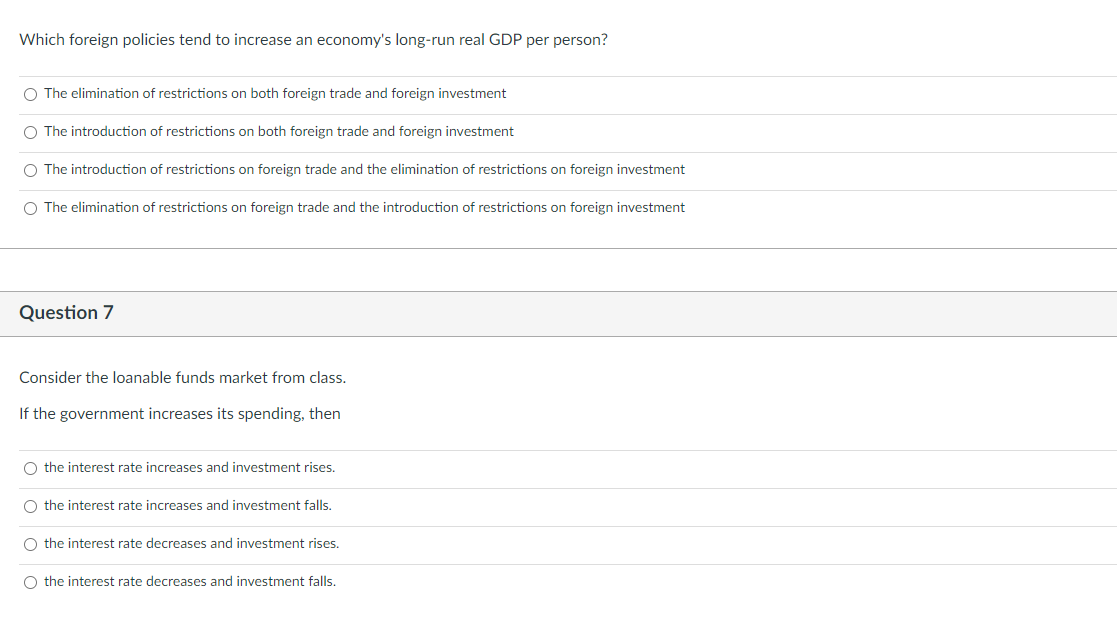Pick radio 'interest rate decreases and investment falls'
Image resolution: width=1117 pixels, height=620 pixels.
coord(32,582)
